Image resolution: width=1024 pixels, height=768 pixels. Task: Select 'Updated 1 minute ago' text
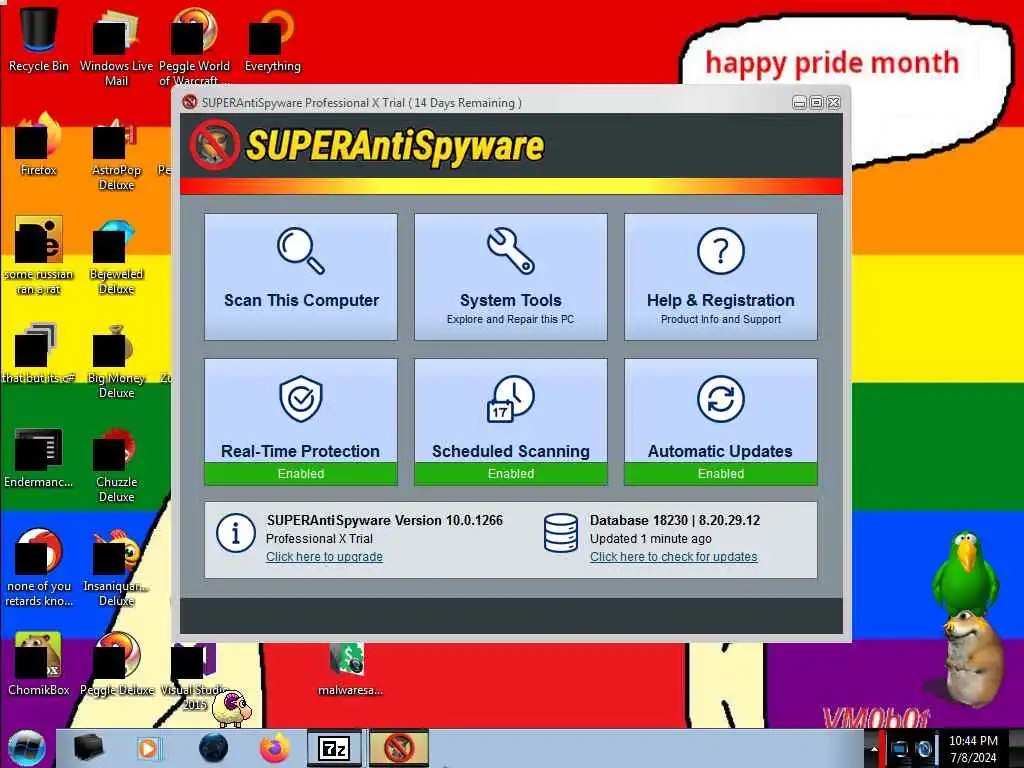(x=650, y=539)
